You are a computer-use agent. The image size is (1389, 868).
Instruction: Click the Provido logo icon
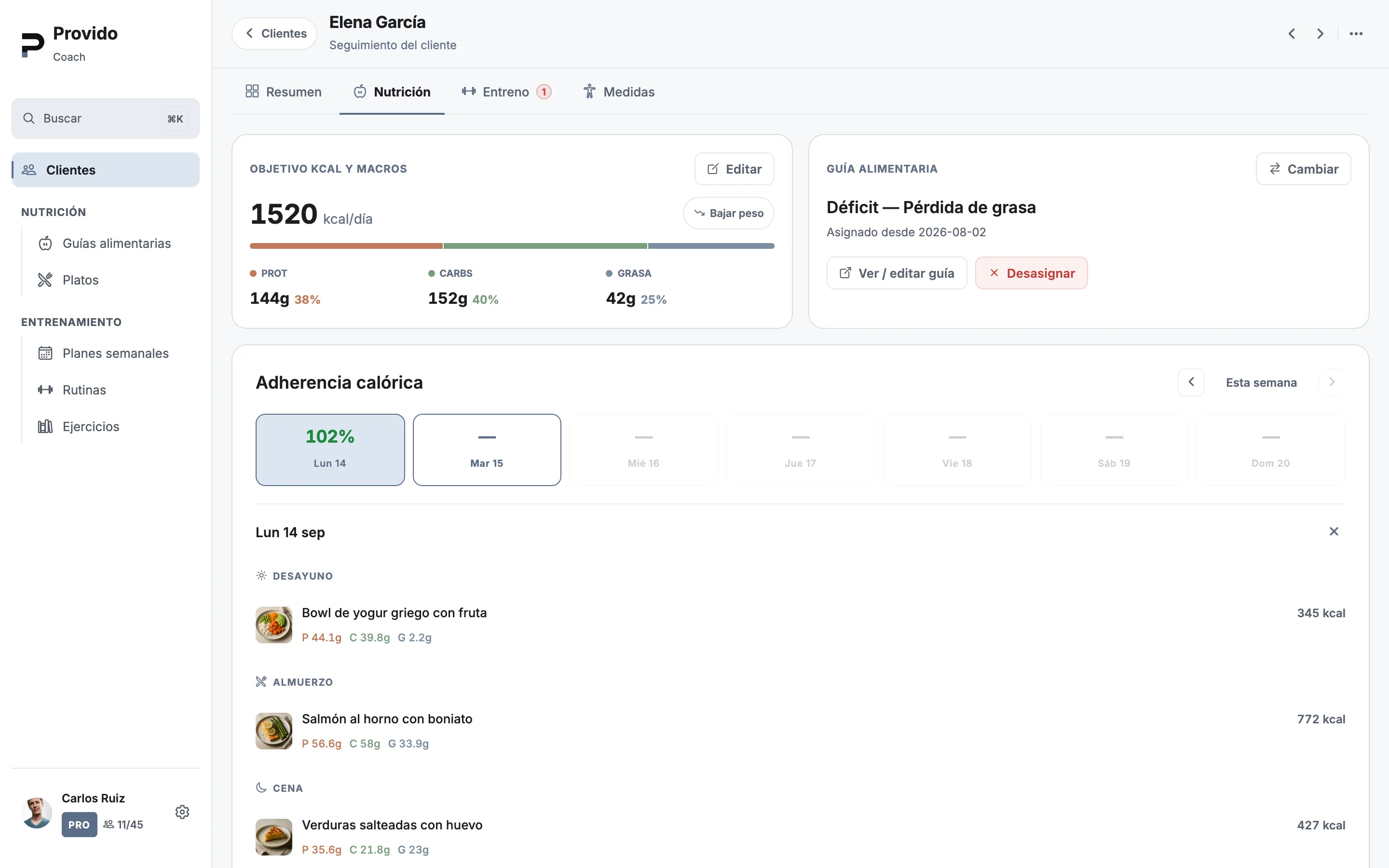(33, 45)
